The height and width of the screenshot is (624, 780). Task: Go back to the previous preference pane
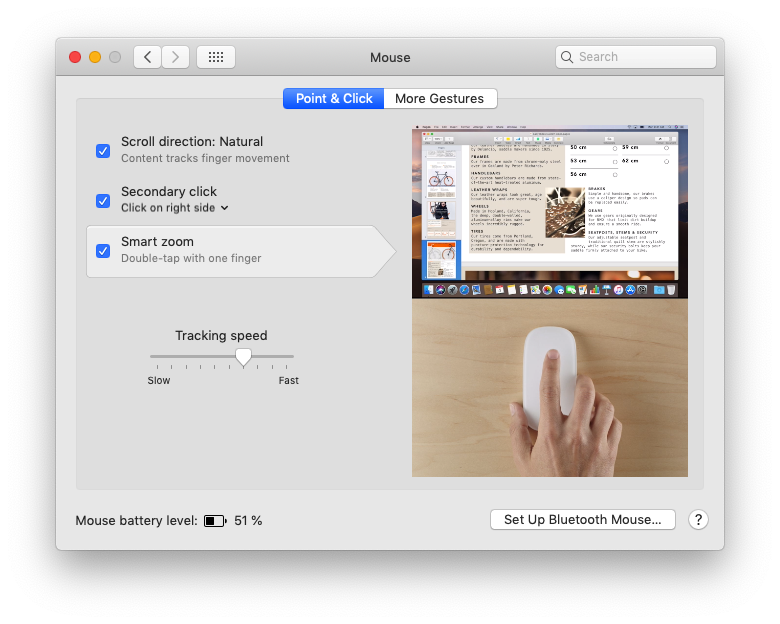click(148, 57)
